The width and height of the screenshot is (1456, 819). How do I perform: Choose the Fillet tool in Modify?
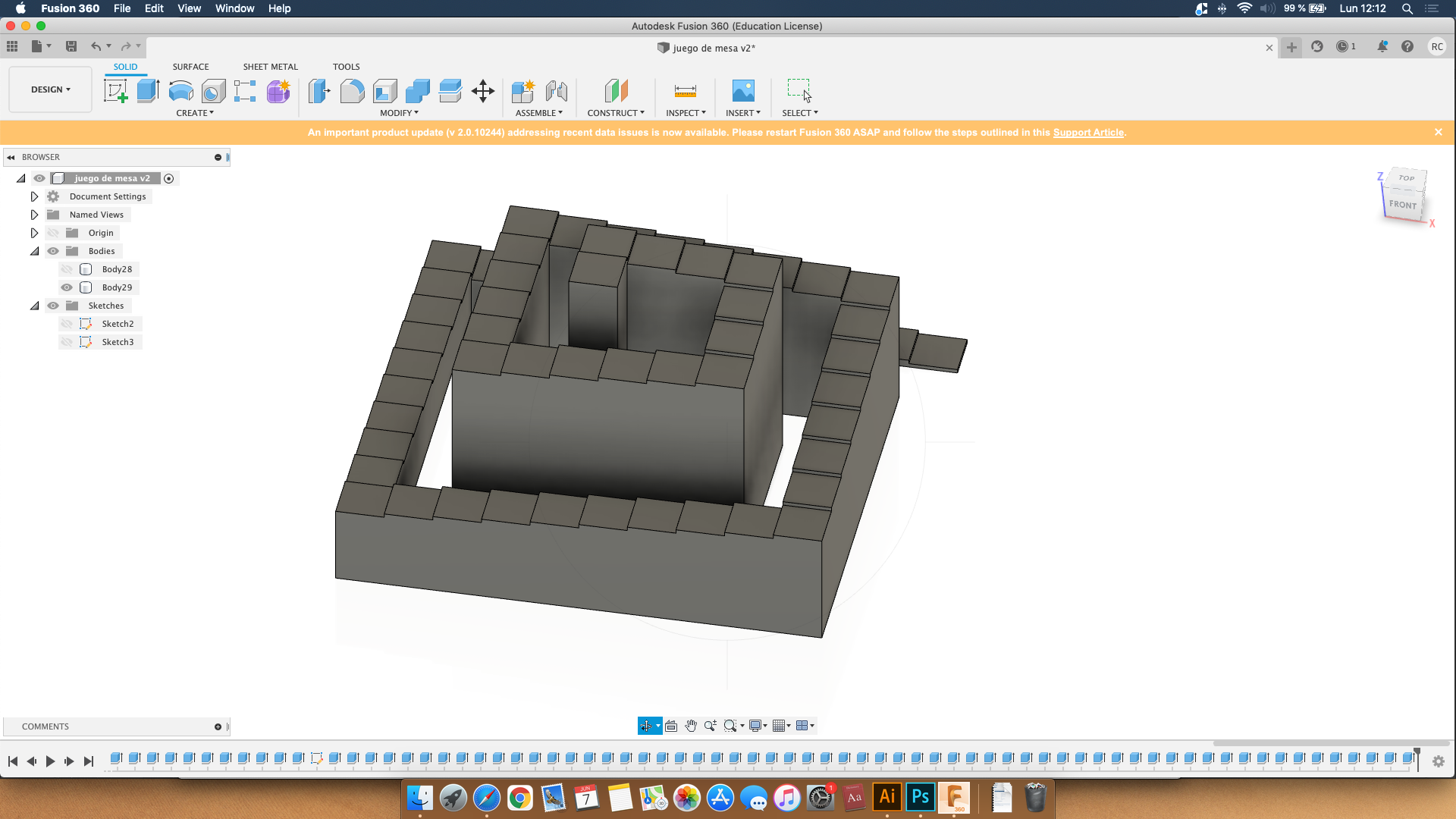(352, 91)
